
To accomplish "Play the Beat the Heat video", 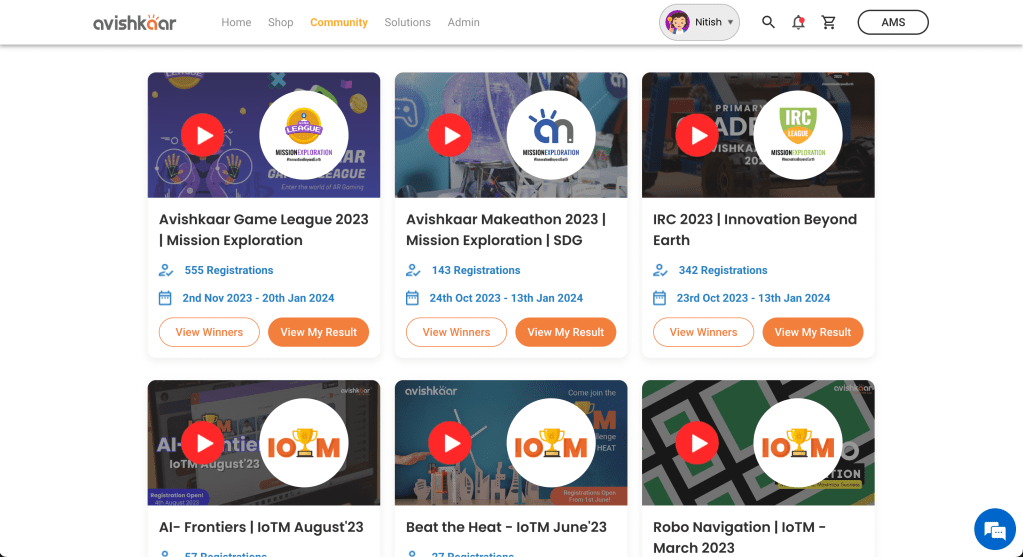I will pyautogui.click(x=450, y=442).
